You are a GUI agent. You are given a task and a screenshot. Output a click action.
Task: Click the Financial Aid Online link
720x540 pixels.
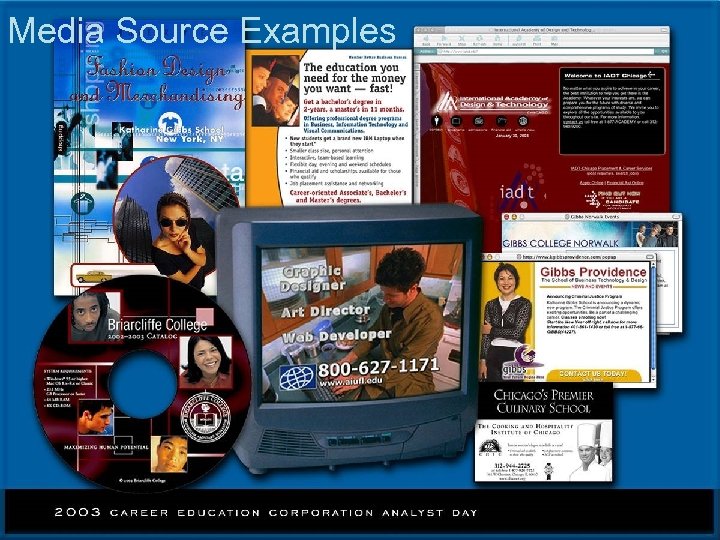(x=625, y=182)
